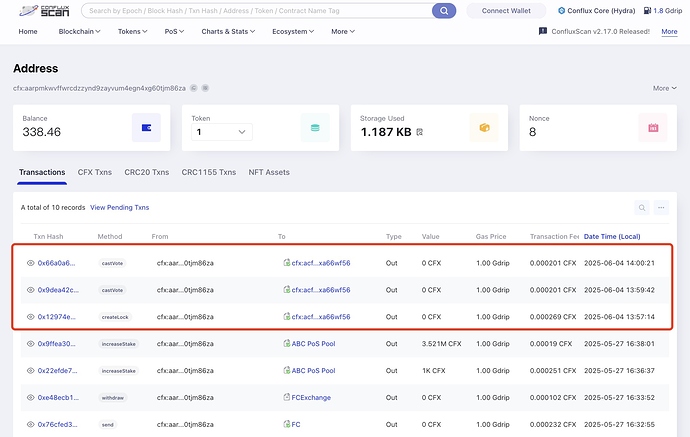Toggle eye icon for txn 0x12974e
This screenshot has height=437, width=690.
[30, 317]
